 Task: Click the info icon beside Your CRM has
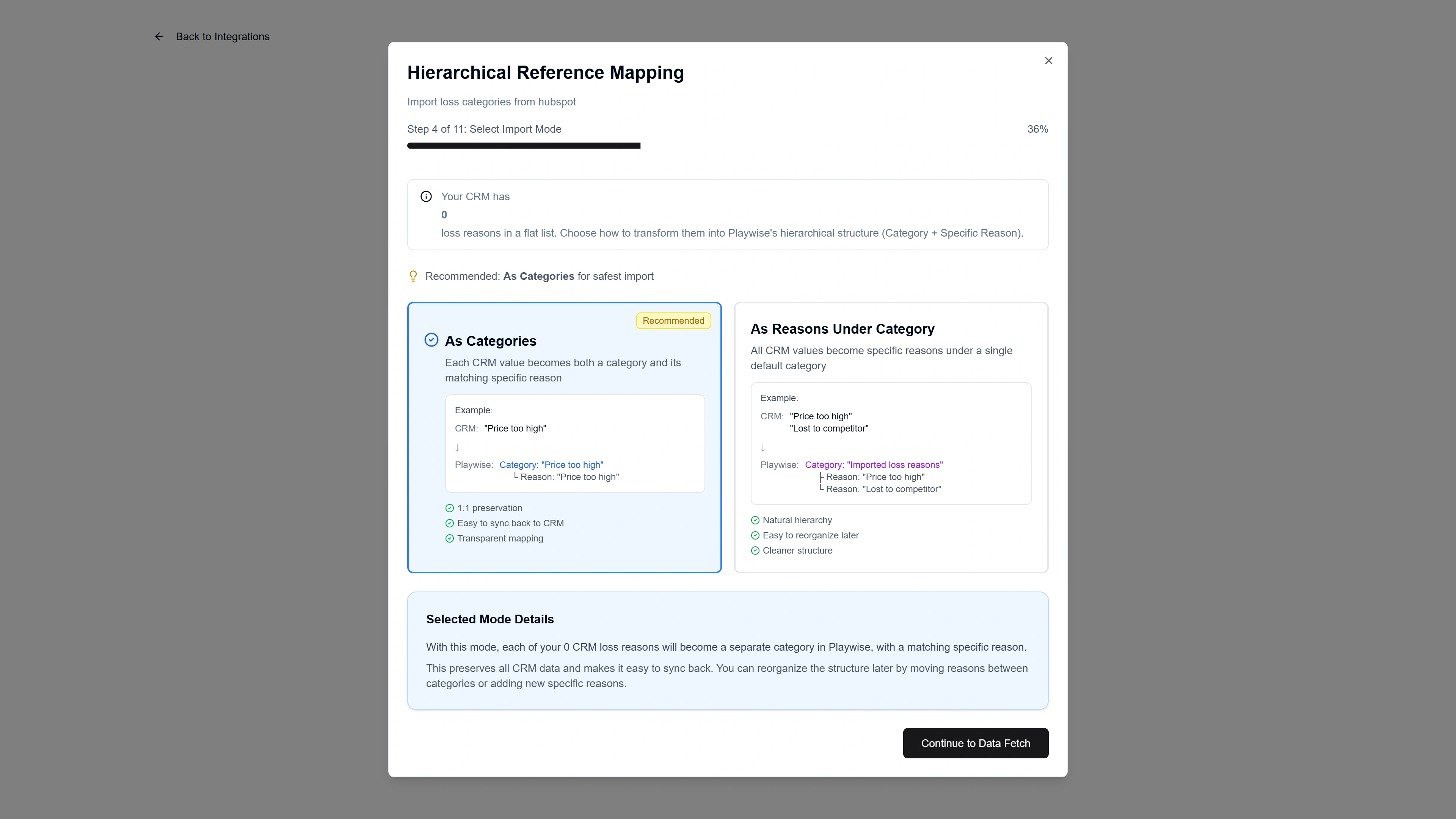426,197
